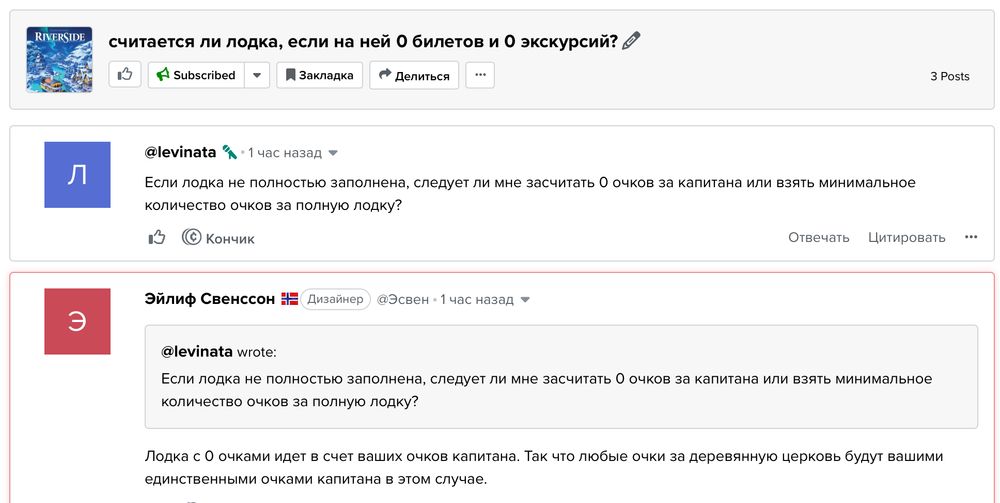Image resolution: width=1000 pixels, height=503 pixels.
Task: Open Эйлиф Свенссон's profile name
Action: pyautogui.click(x=210, y=298)
